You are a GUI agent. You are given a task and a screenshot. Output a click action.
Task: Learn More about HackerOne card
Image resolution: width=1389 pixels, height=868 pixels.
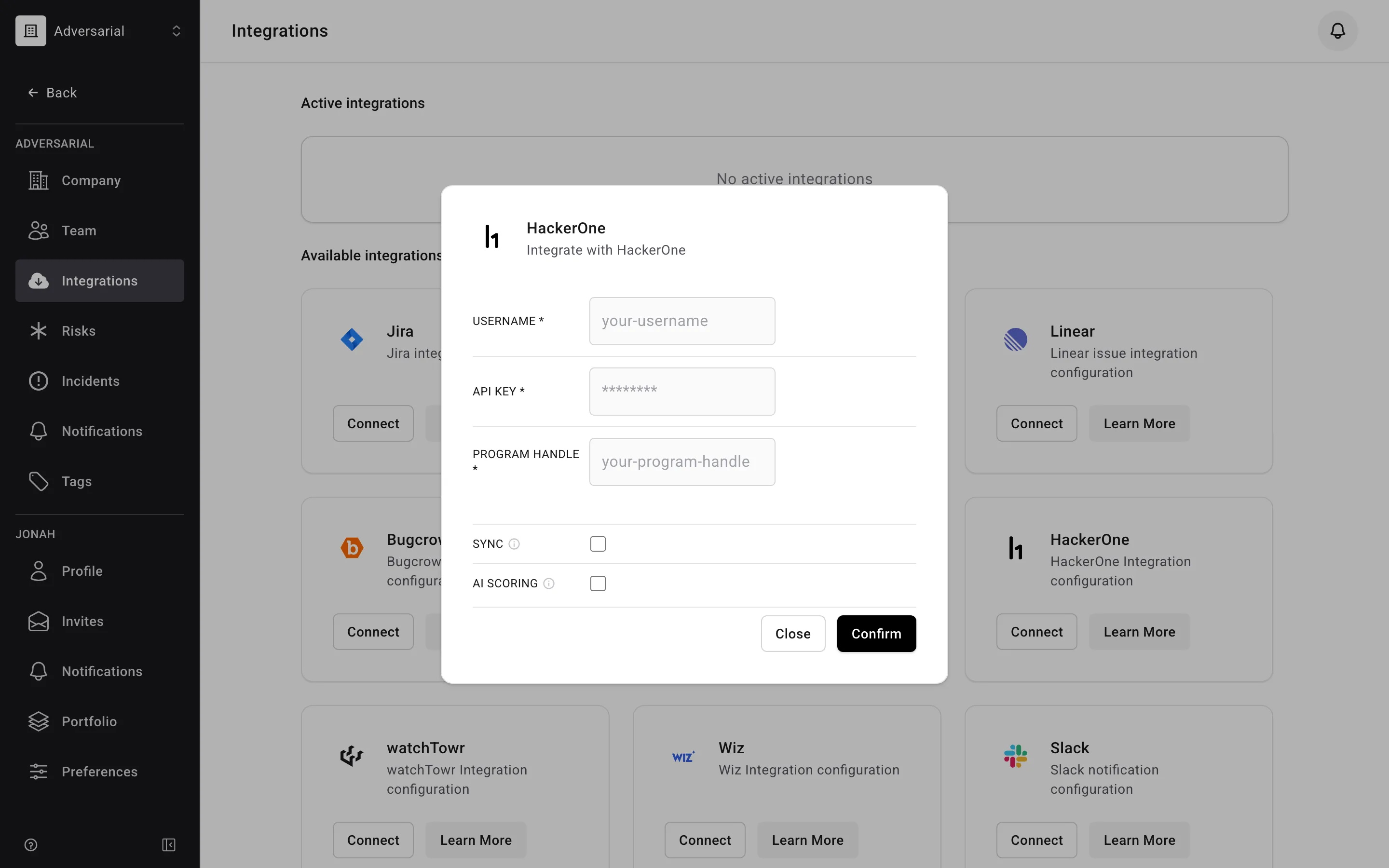1139,632
